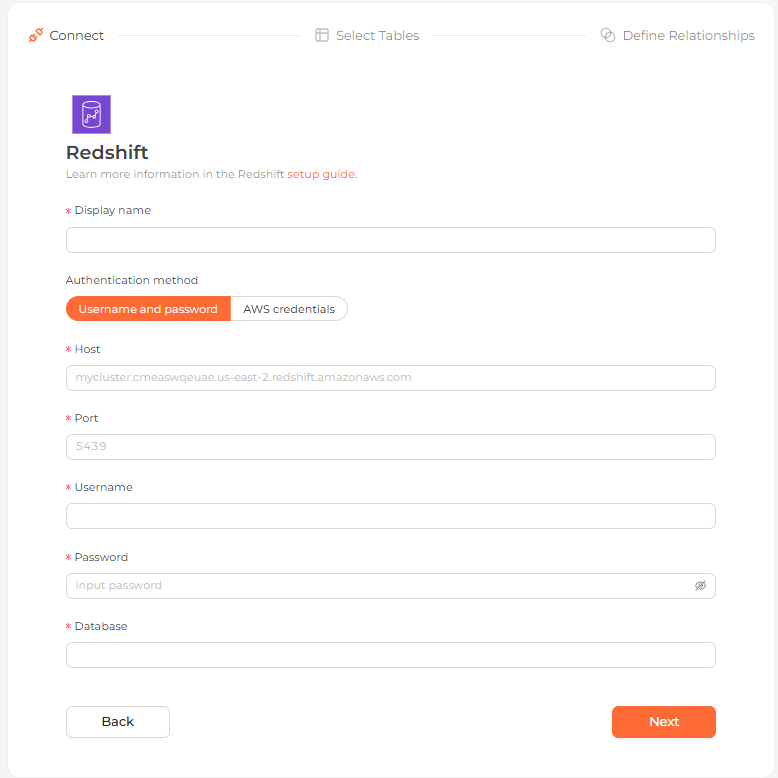Select the Connect step label
The height and width of the screenshot is (778, 778).
76,35
